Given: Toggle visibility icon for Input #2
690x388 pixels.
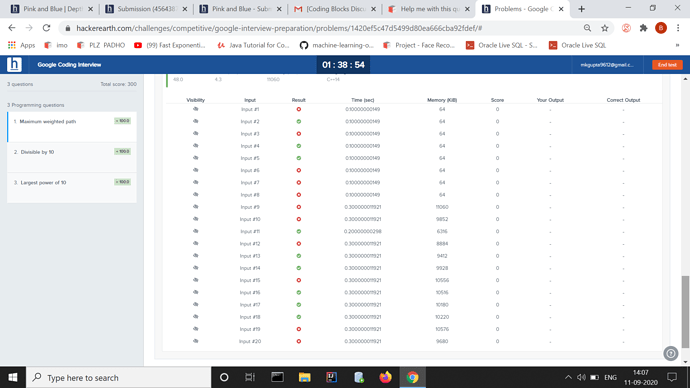Looking at the screenshot, I should (x=195, y=121).
